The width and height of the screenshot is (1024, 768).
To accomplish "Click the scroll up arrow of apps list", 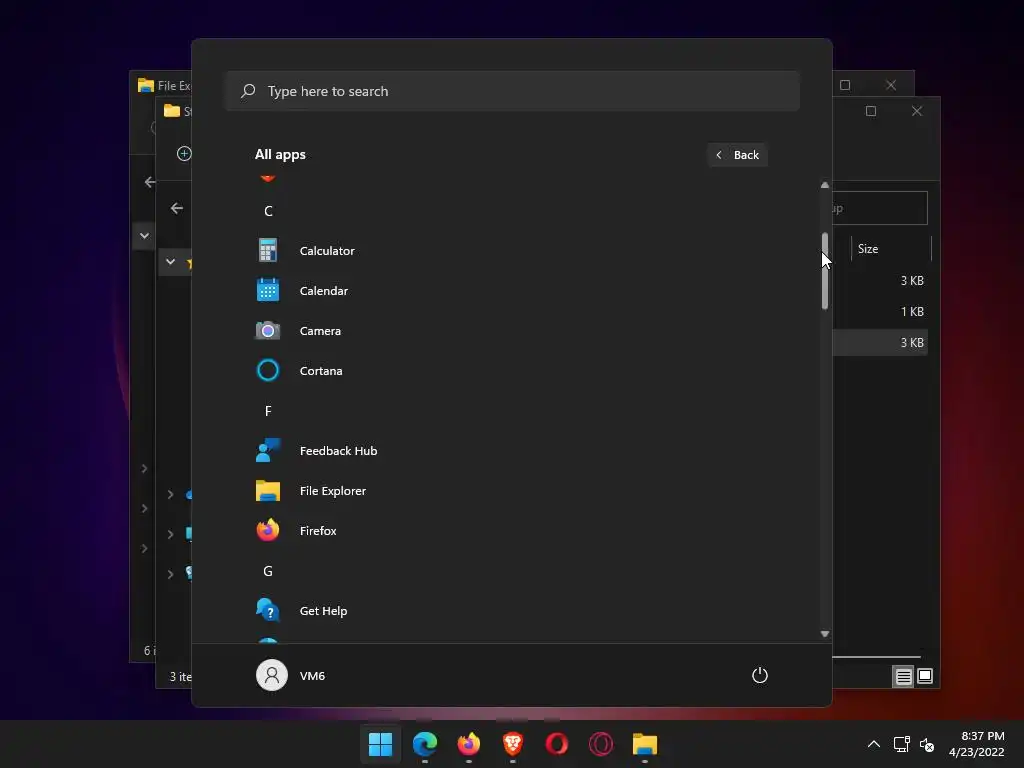I will click(x=825, y=185).
